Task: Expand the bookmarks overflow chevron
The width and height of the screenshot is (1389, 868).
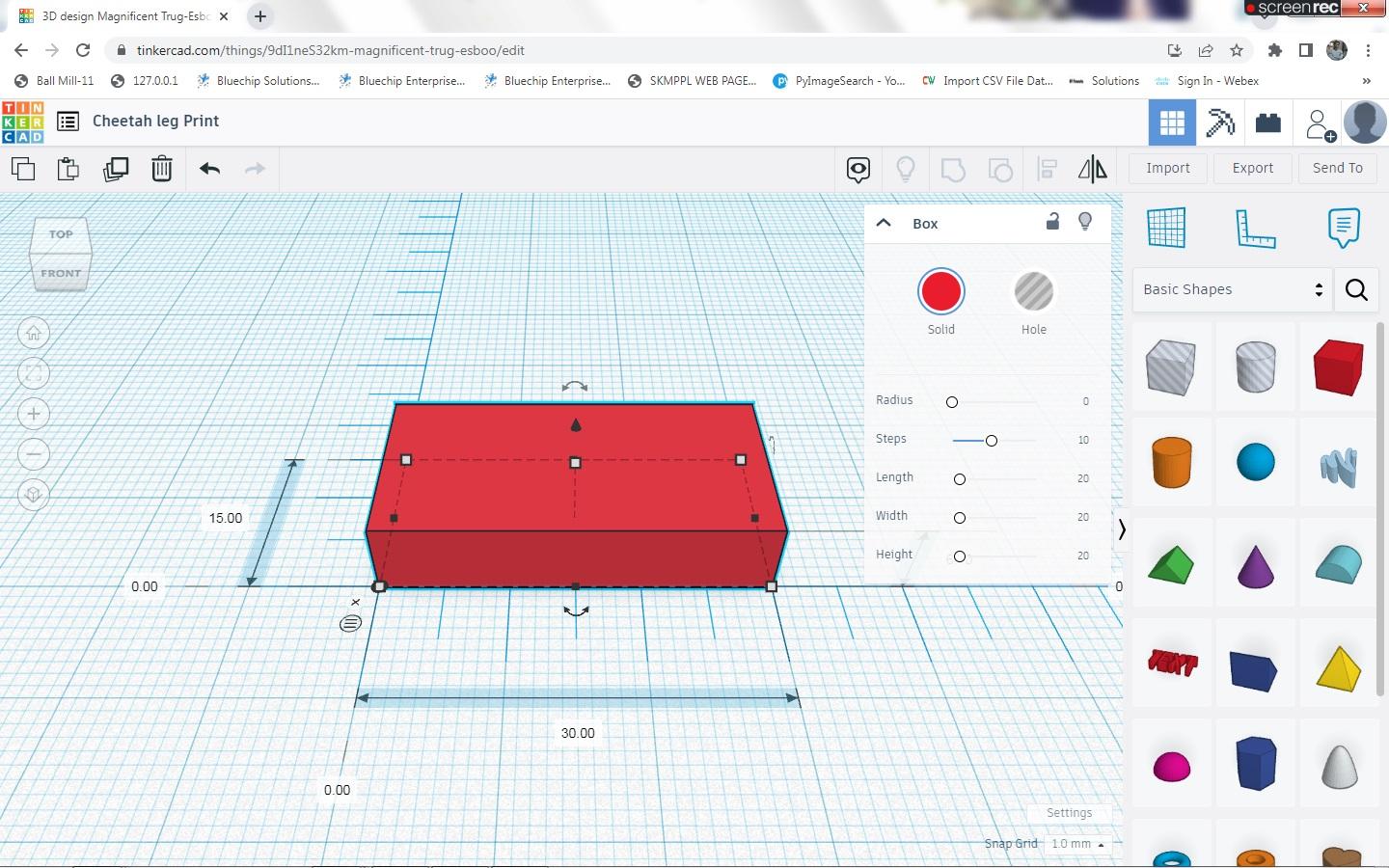Action: pos(1366,81)
